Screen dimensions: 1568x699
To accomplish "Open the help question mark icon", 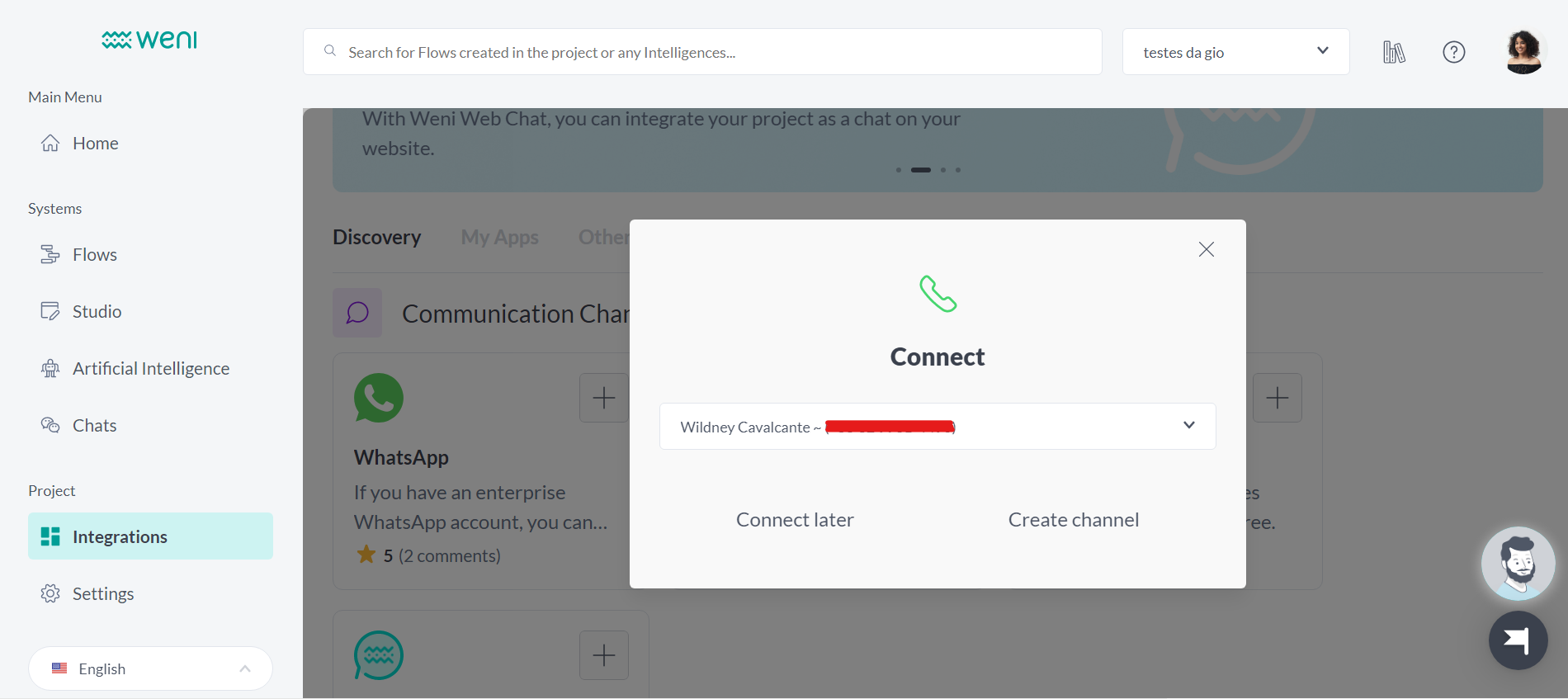I will click(x=1453, y=51).
